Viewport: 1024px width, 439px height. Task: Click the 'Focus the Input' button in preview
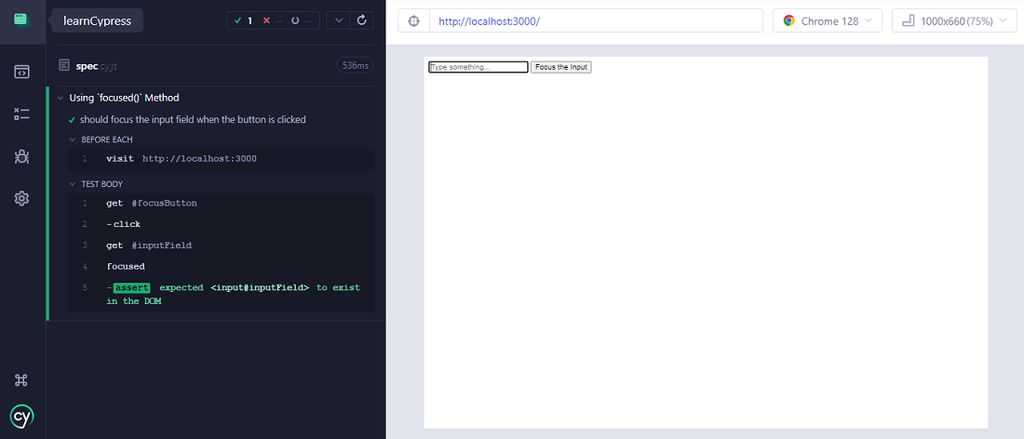point(561,67)
